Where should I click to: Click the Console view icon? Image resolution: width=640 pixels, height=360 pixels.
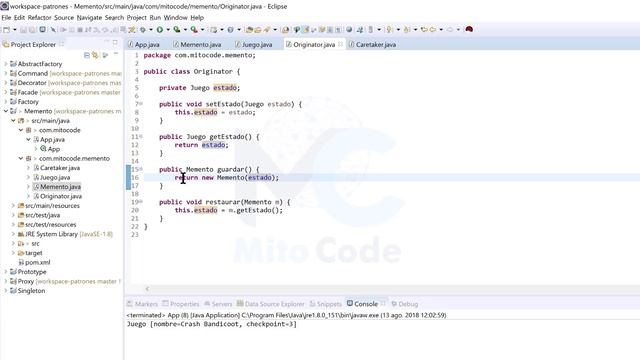(x=350, y=303)
